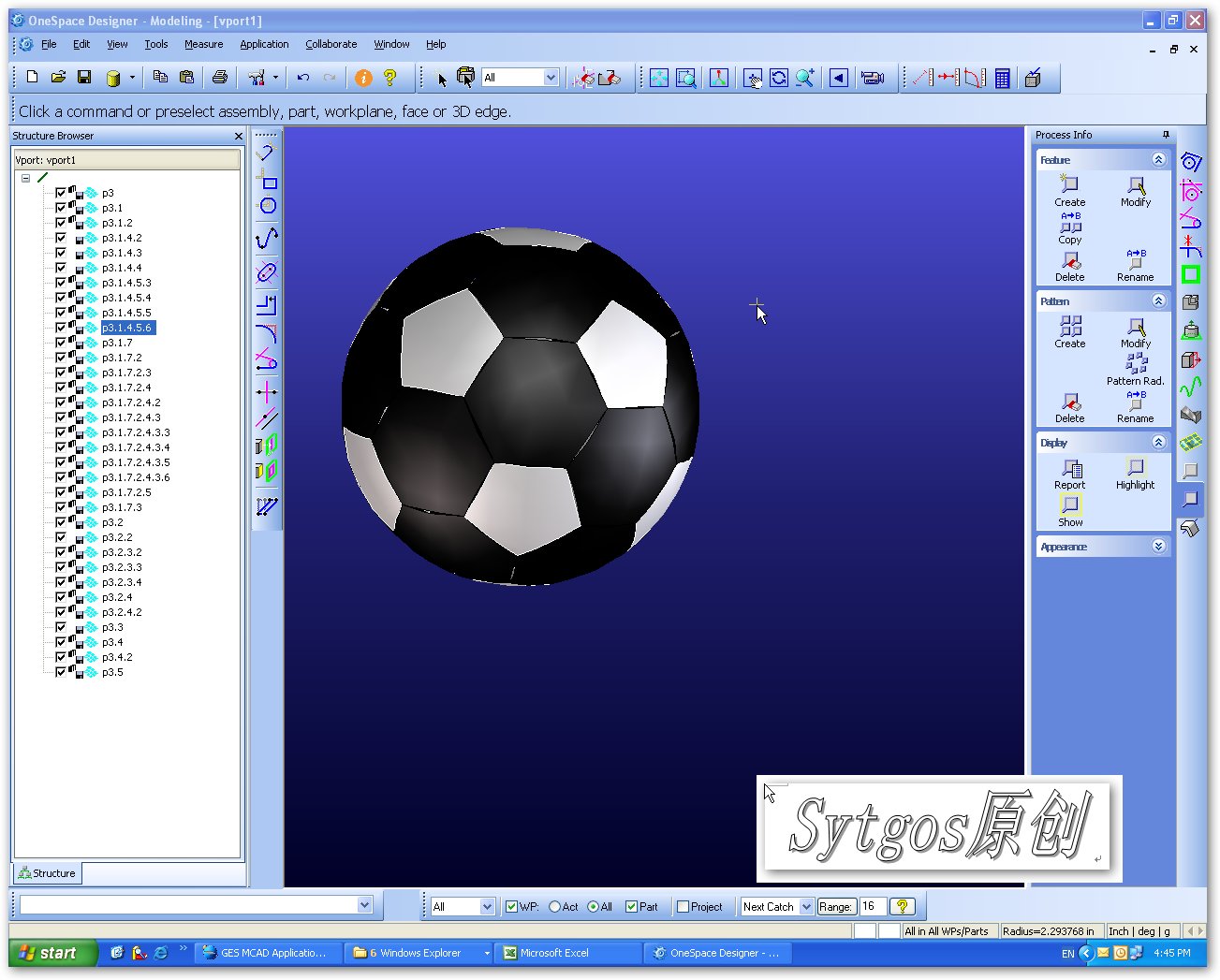Screen dimensions: 1220x980
Task: Click the Undo icon in the toolbar
Action: click(301, 78)
